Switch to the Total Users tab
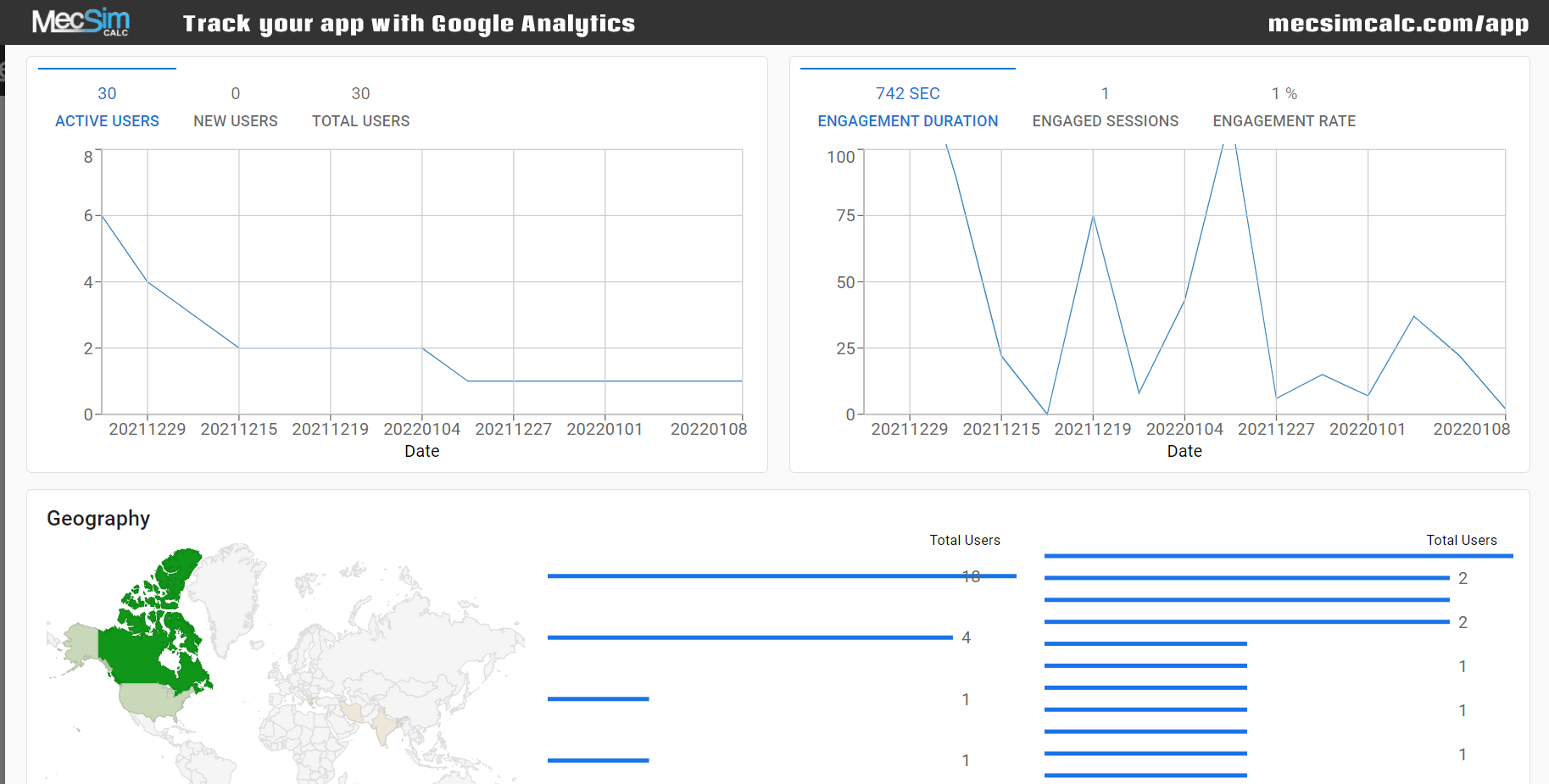Screen dimensions: 1549x784 tap(360, 107)
